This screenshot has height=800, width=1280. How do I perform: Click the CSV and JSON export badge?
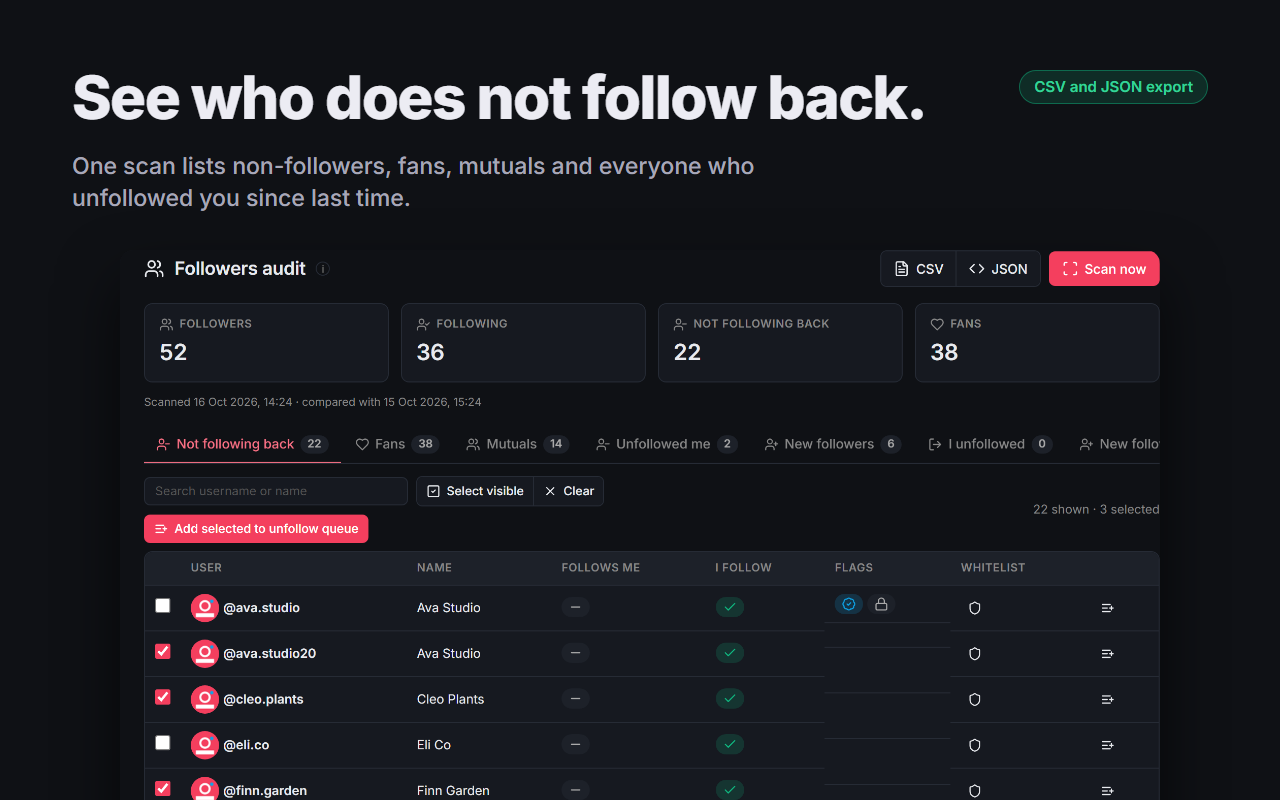click(x=1113, y=87)
